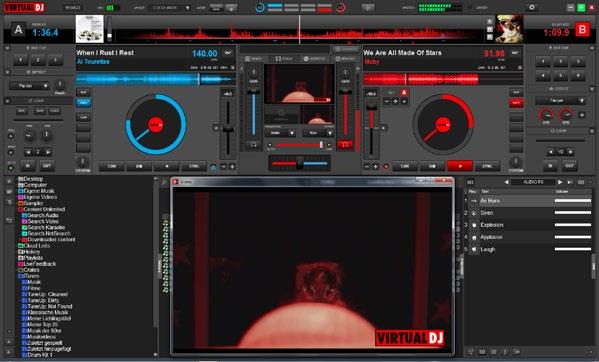The image size is (599, 362).
Task: Open Playlists folder in tree
Action: [x=31, y=258]
